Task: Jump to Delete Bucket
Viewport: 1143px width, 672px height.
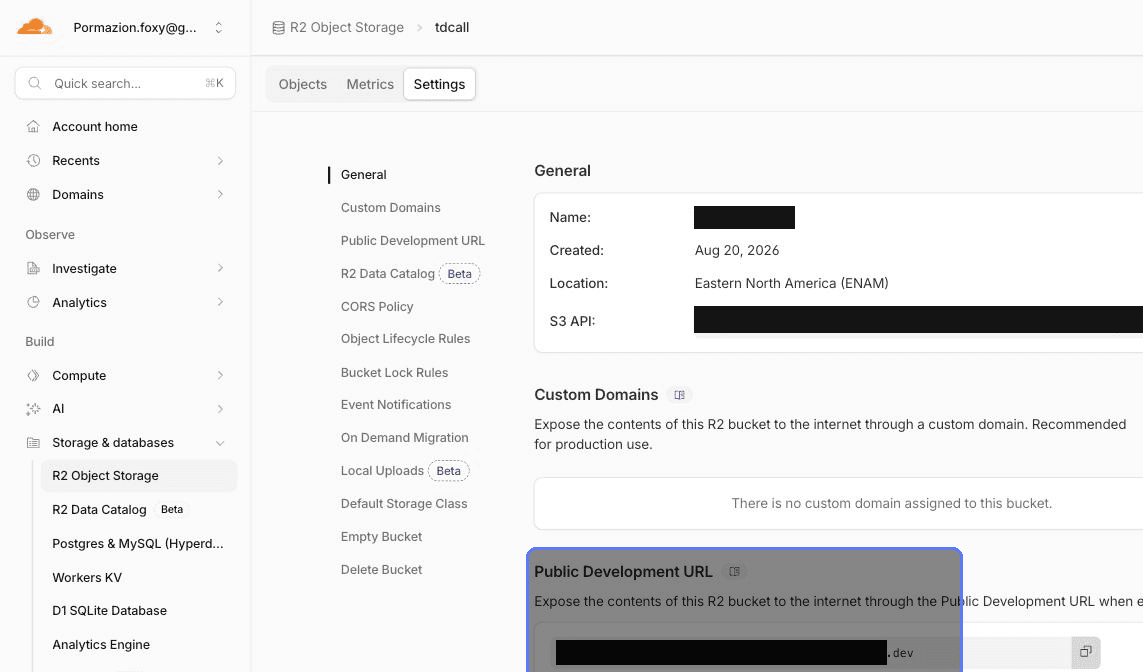Action: [381, 570]
